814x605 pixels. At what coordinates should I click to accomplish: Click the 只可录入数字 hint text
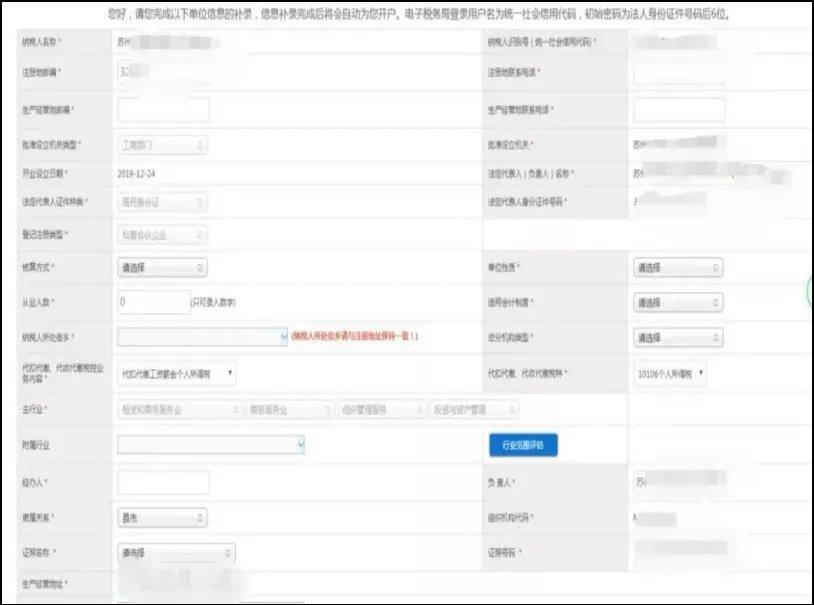coord(213,302)
